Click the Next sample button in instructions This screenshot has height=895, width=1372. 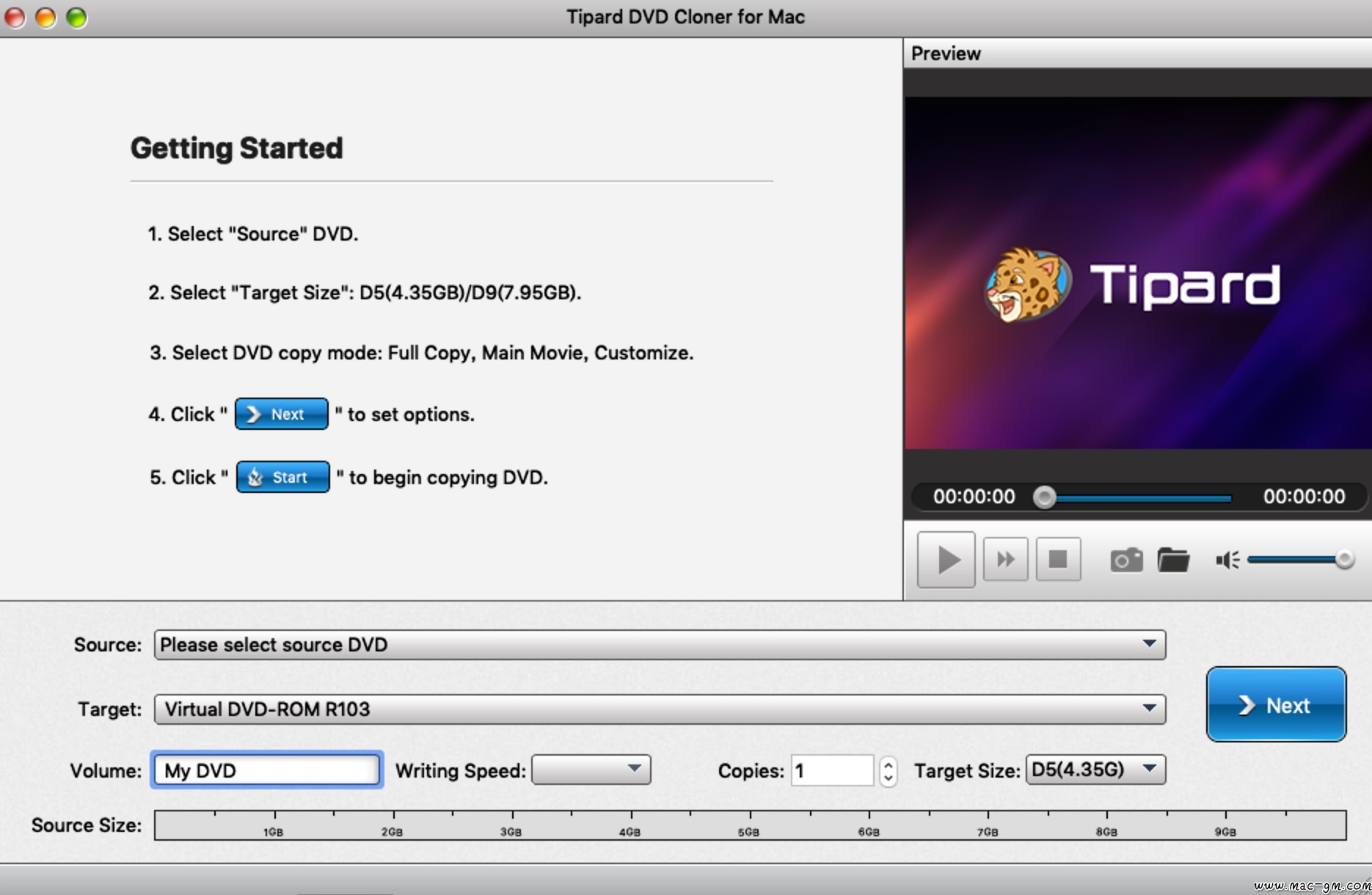coord(282,414)
